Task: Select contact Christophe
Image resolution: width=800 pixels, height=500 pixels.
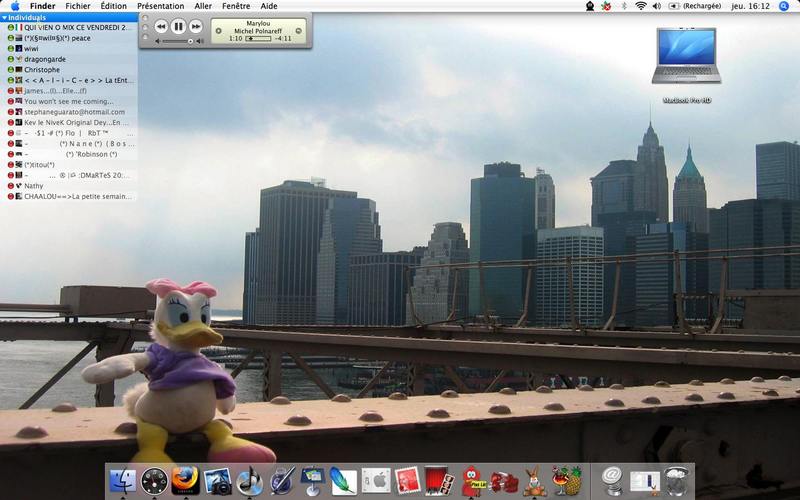Action: pos(69,70)
